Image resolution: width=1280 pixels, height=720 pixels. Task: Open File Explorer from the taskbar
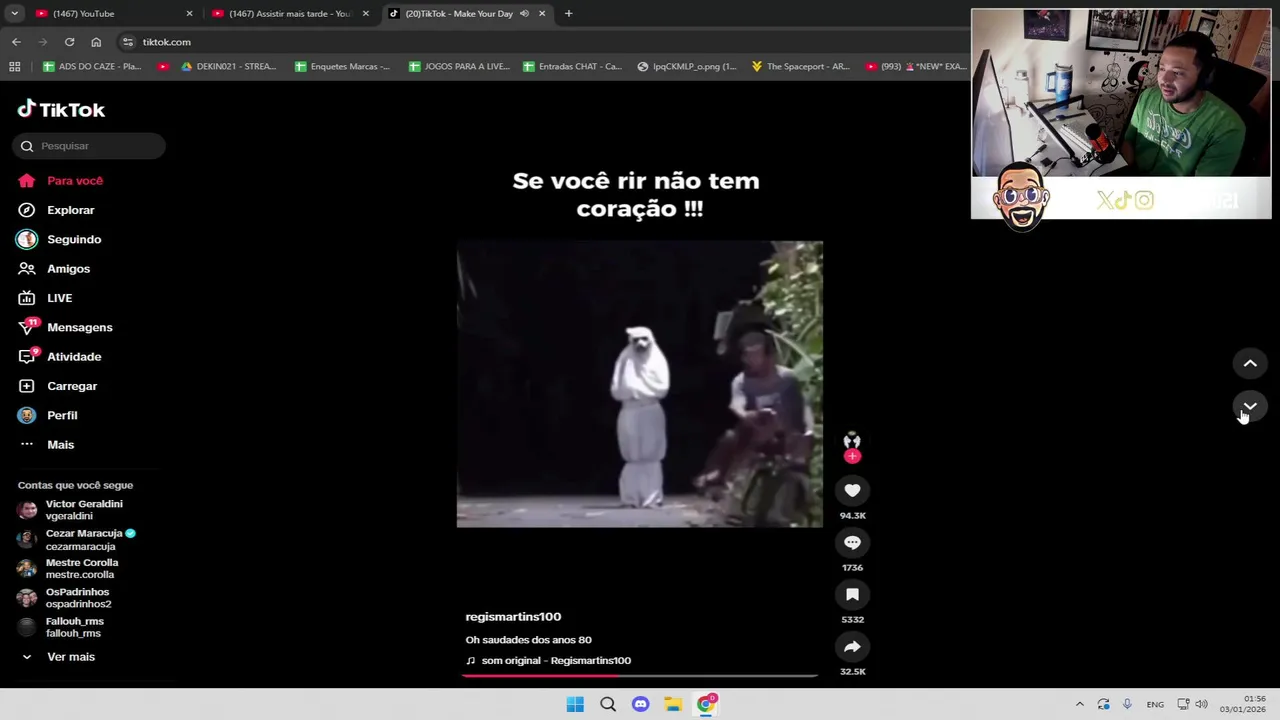[673, 705]
